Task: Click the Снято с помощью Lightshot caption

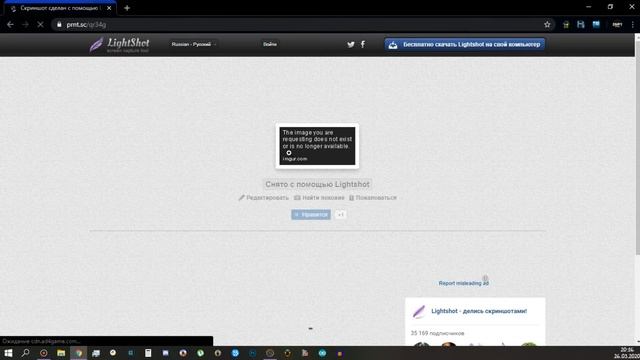Action: [x=318, y=184]
